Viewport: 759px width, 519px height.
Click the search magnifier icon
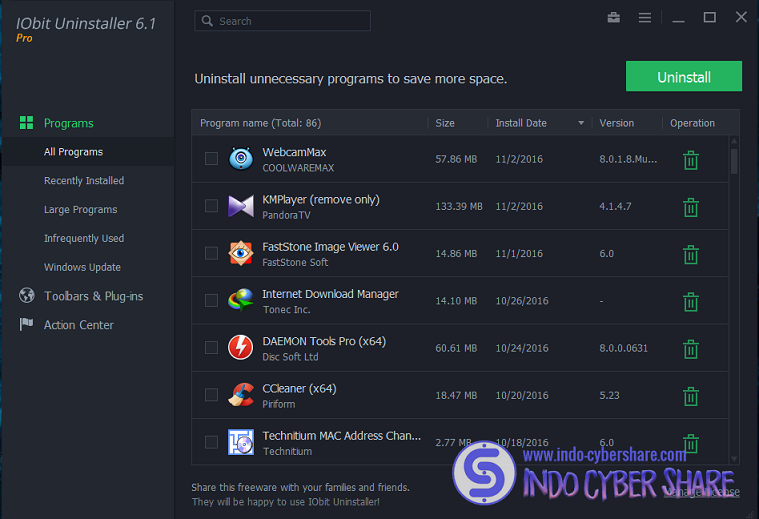click(x=207, y=21)
